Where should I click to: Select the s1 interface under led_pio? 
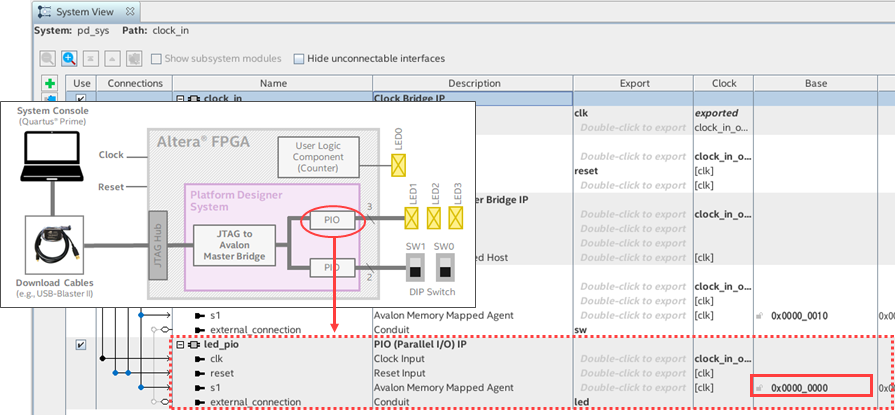point(215,387)
